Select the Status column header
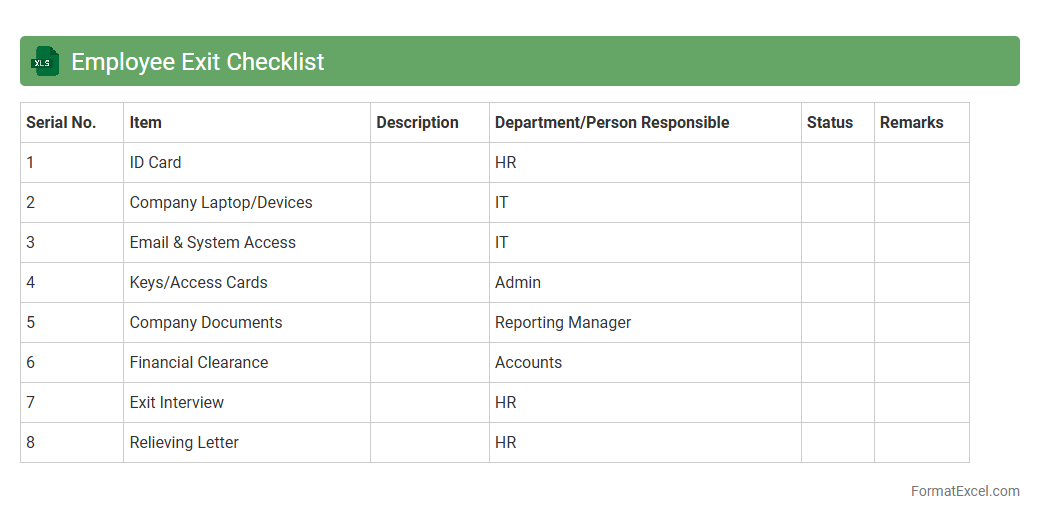The height and width of the screenshot is (520, 1040). pyautogui.click(x=829, y=123)
